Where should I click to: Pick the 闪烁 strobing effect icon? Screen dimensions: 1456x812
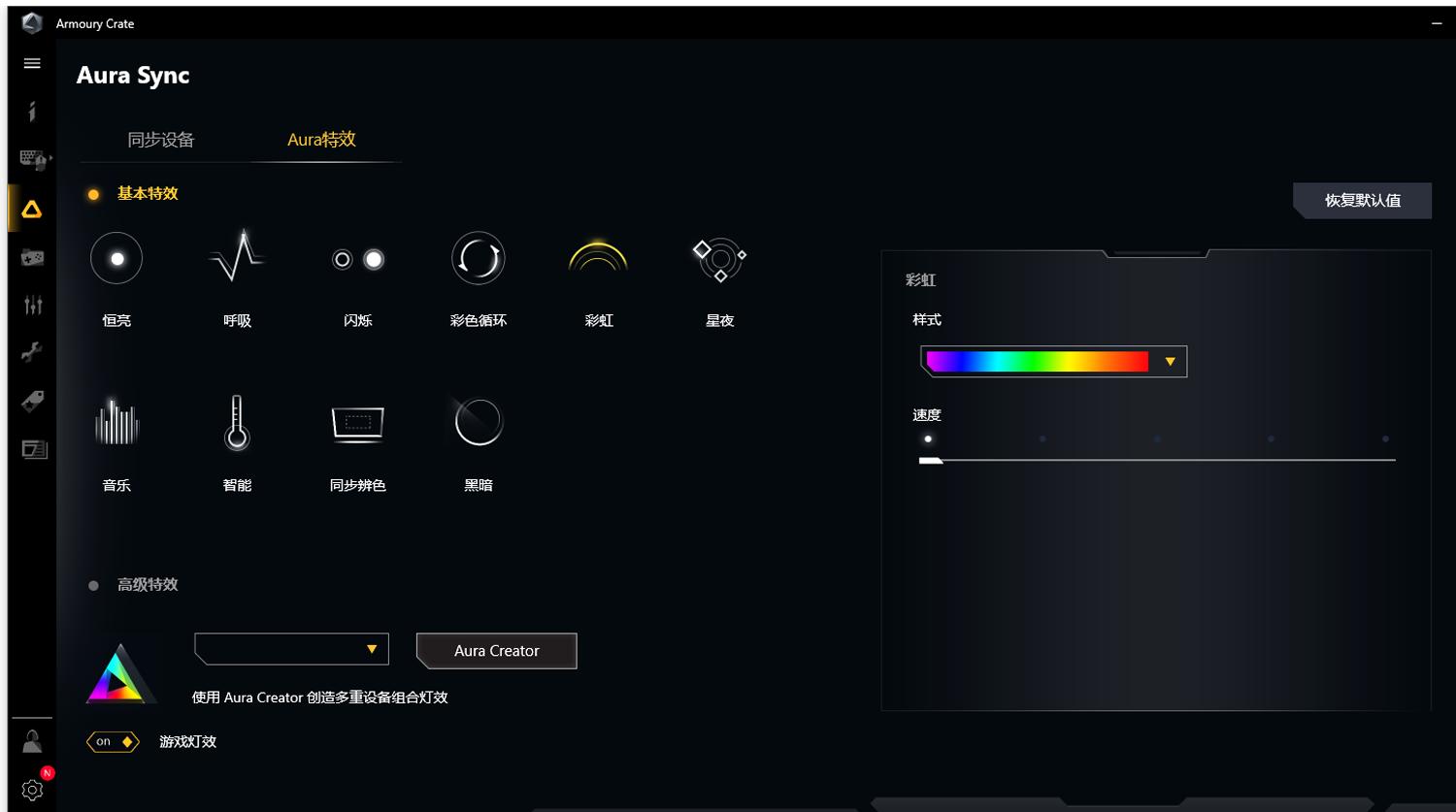[357, 259]
